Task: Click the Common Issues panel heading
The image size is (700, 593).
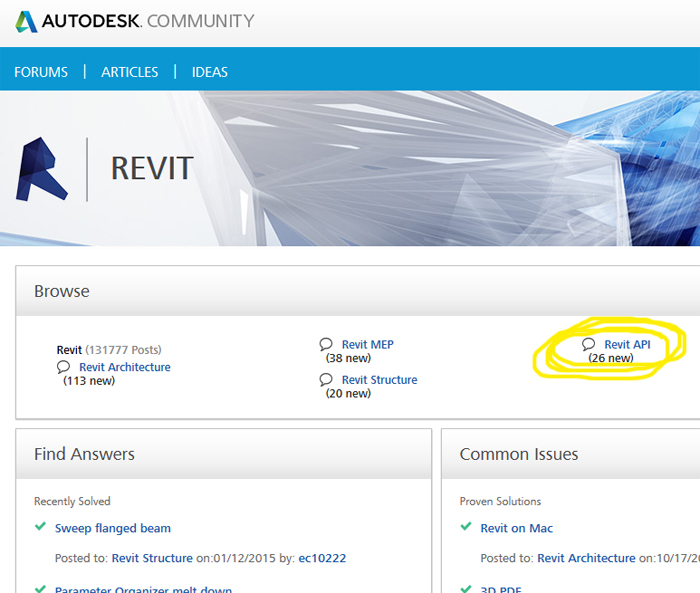Action: pos(519,454)
